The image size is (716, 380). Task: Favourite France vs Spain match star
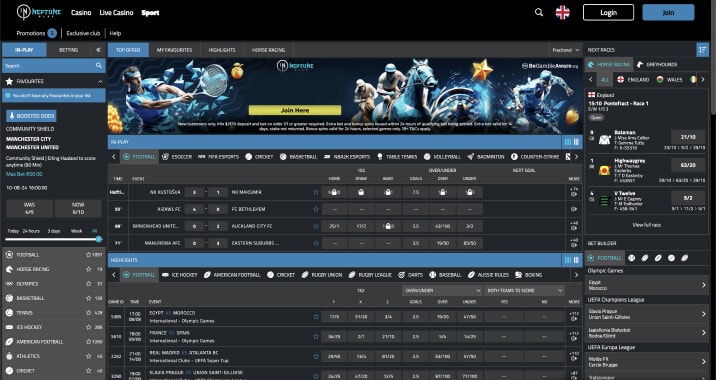[x=316, y=337]
